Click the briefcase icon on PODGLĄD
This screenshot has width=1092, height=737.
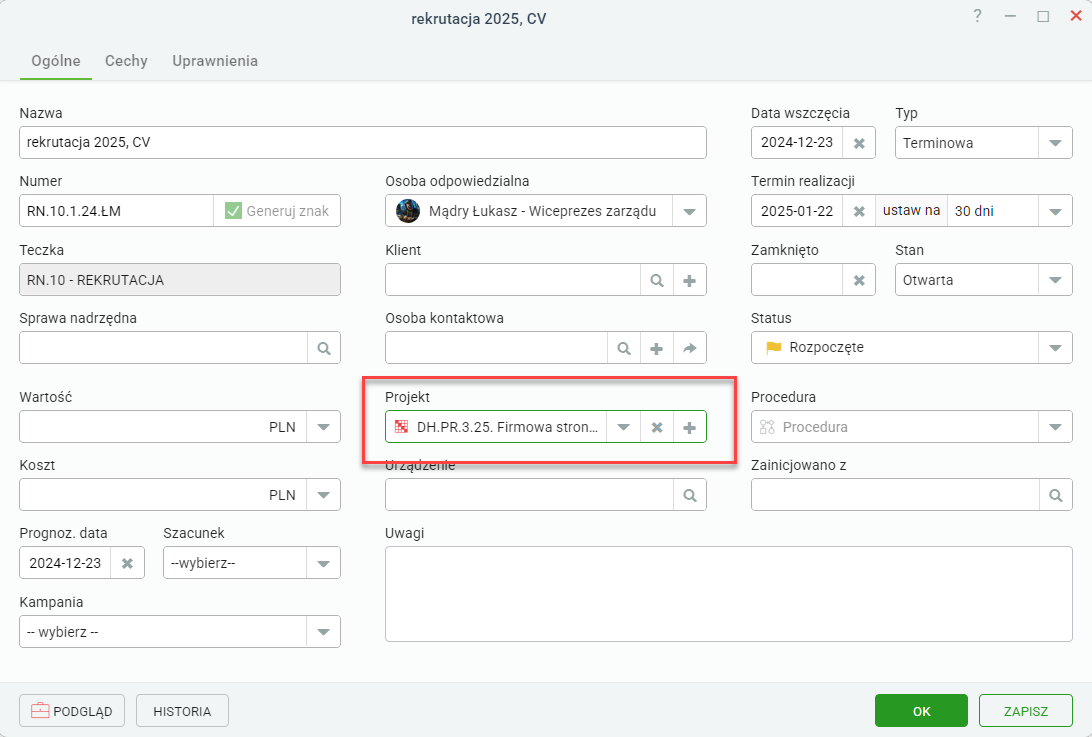tap(40, 711)
